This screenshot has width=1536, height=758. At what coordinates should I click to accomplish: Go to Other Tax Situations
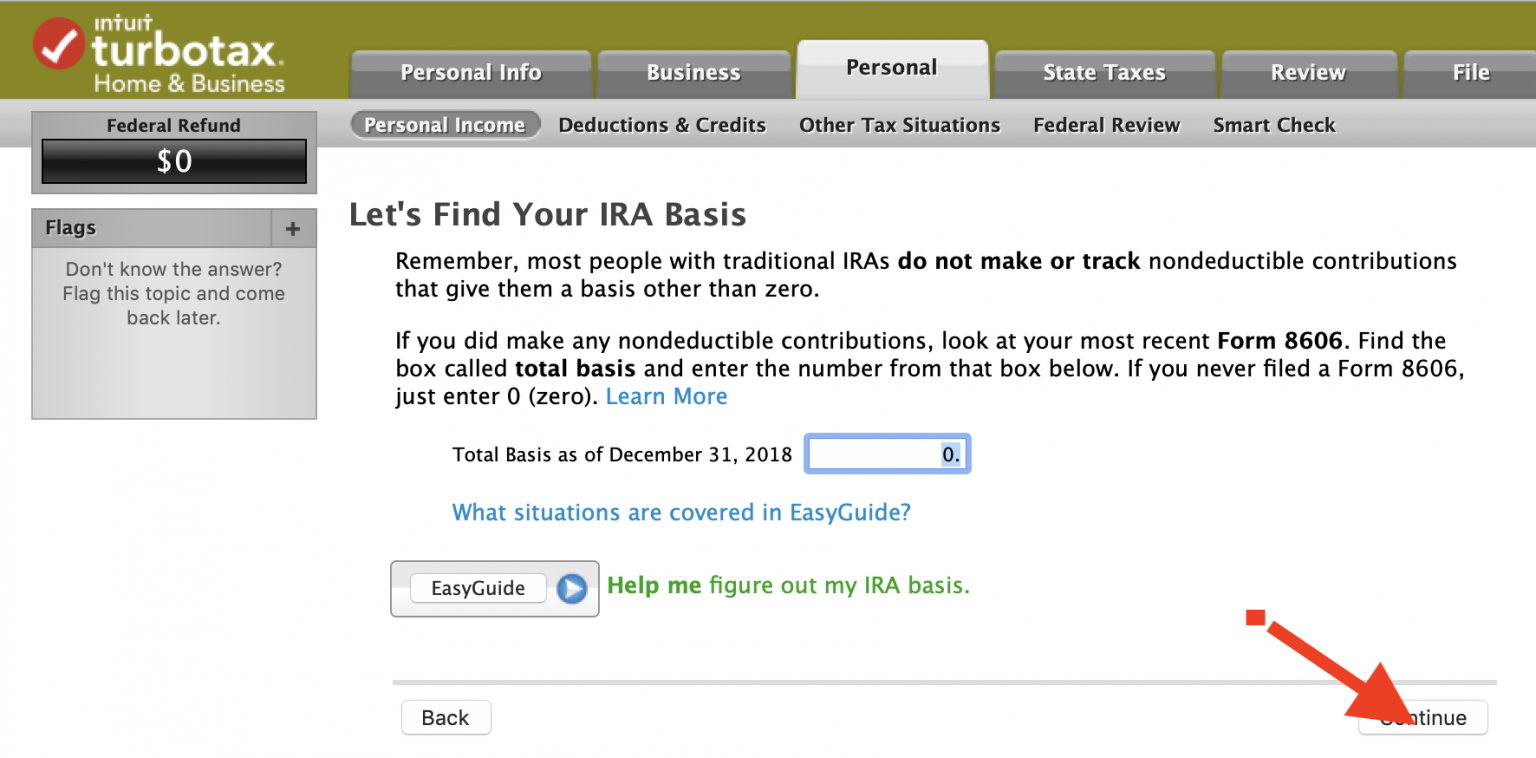click(x=899, y=125)
